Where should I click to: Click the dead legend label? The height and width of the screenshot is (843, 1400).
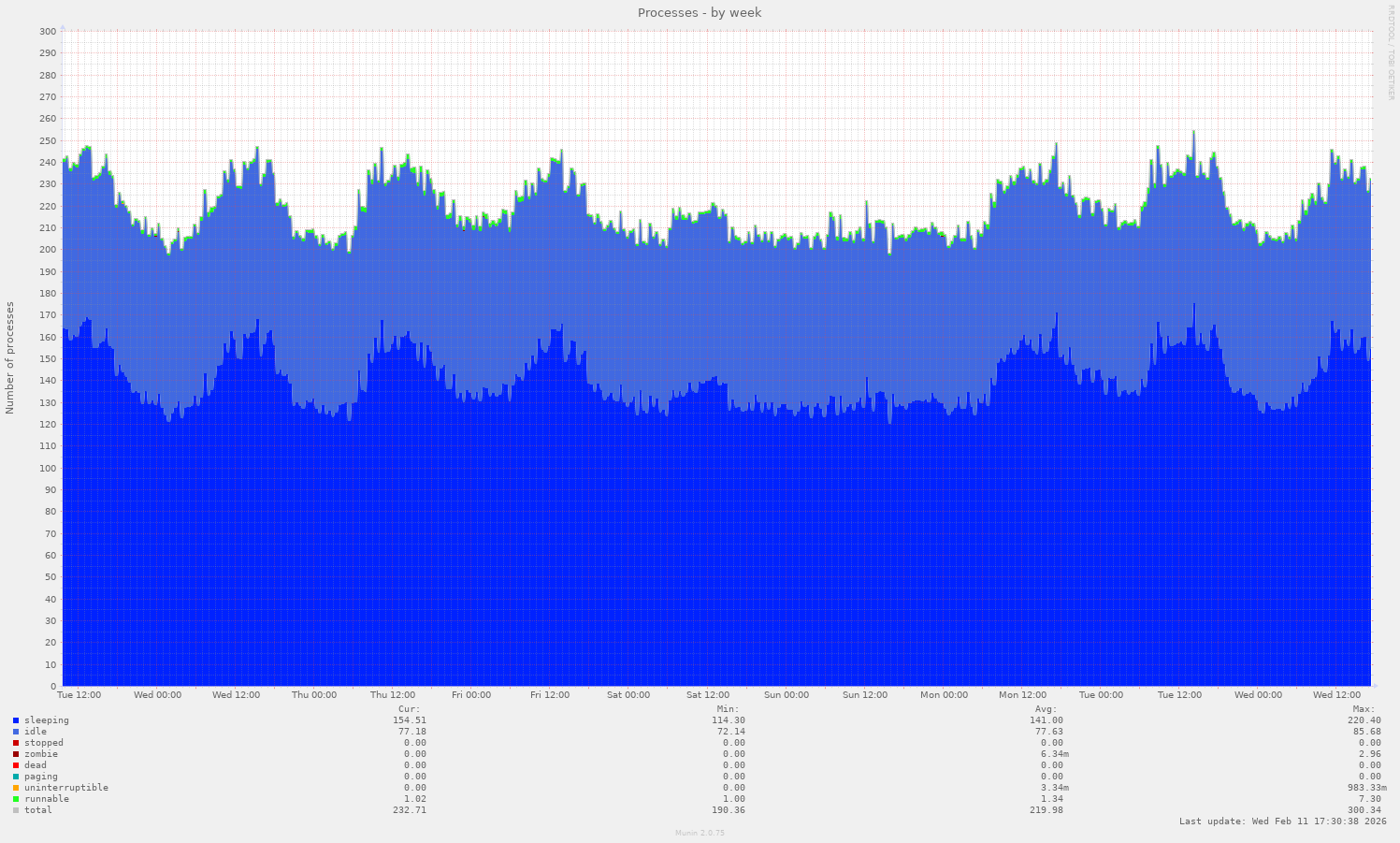[36, 765]
